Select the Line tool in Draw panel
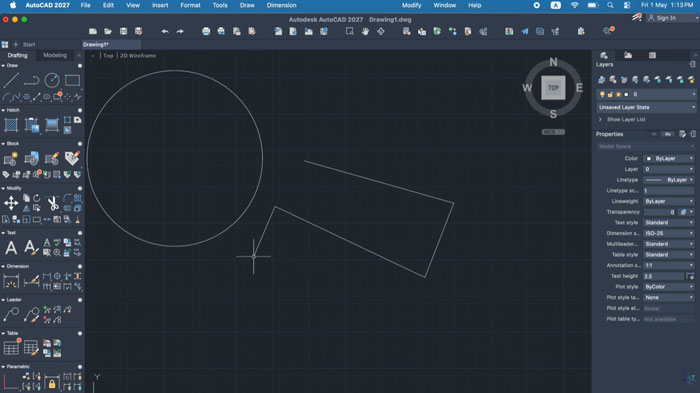Screen dimensions: 700x393 (11, 80)
